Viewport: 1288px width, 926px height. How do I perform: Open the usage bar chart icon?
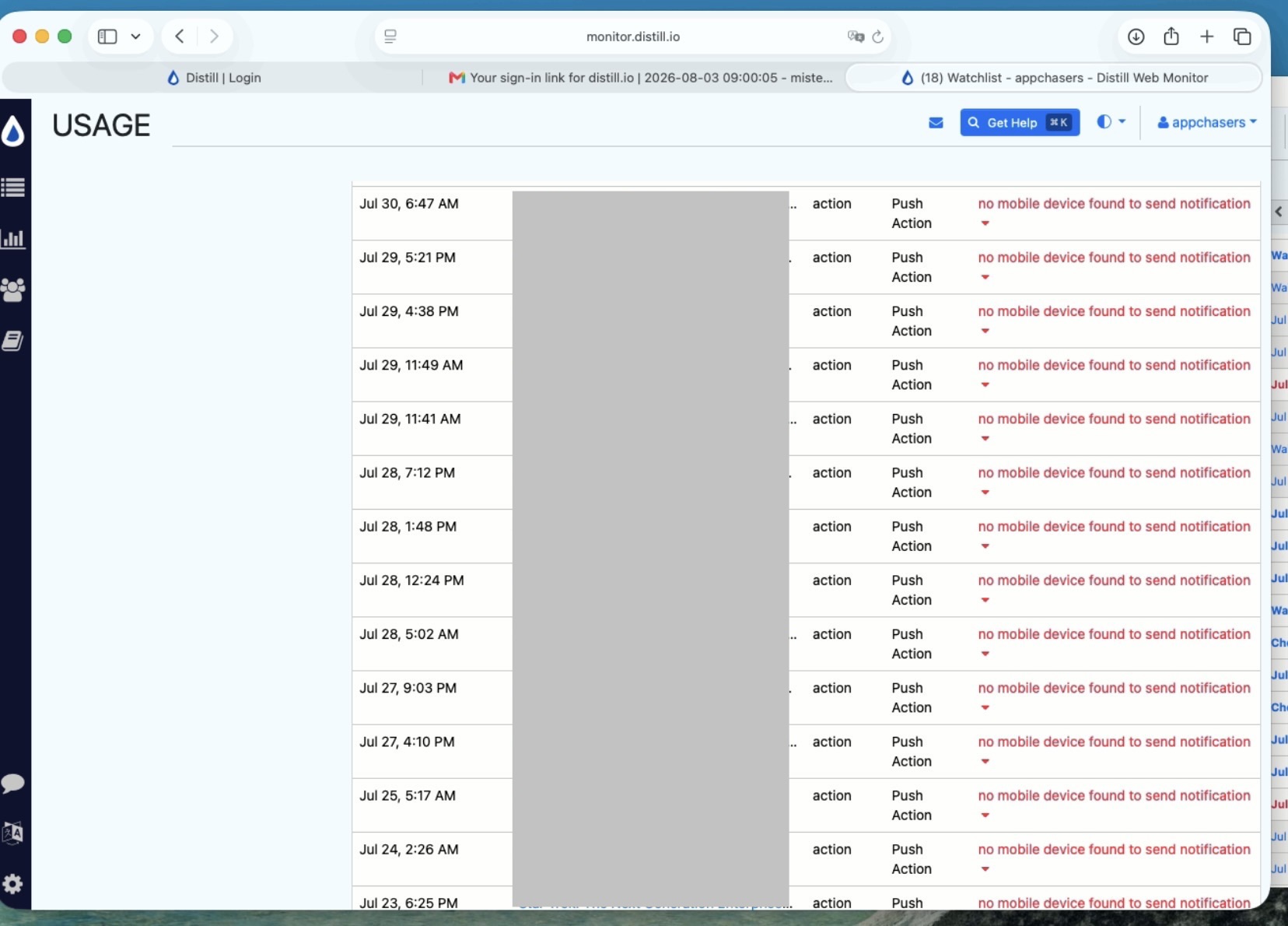tap(13, 238)
